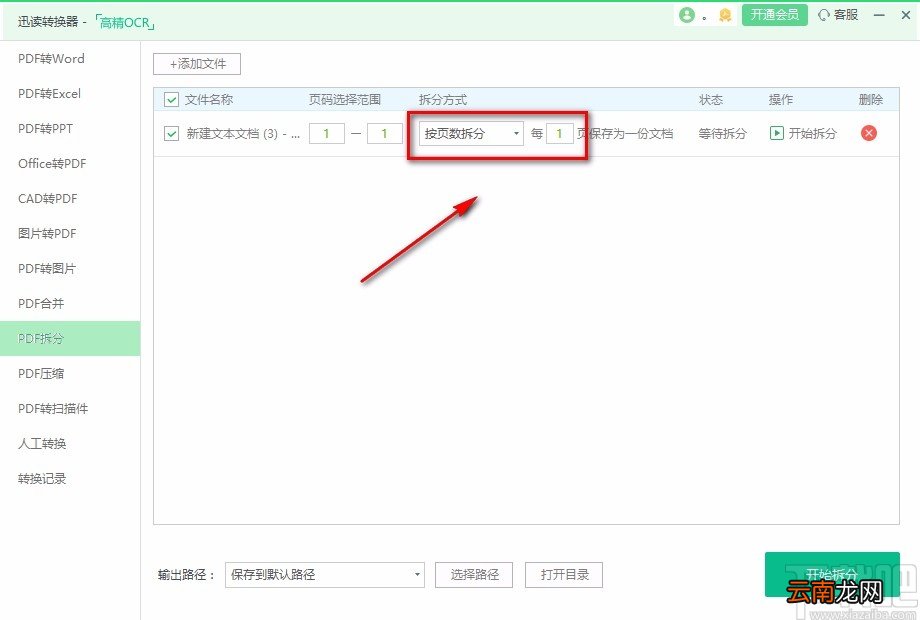
Task: Click the 等待拆分 status text
Action: click(x=722, y=134)
